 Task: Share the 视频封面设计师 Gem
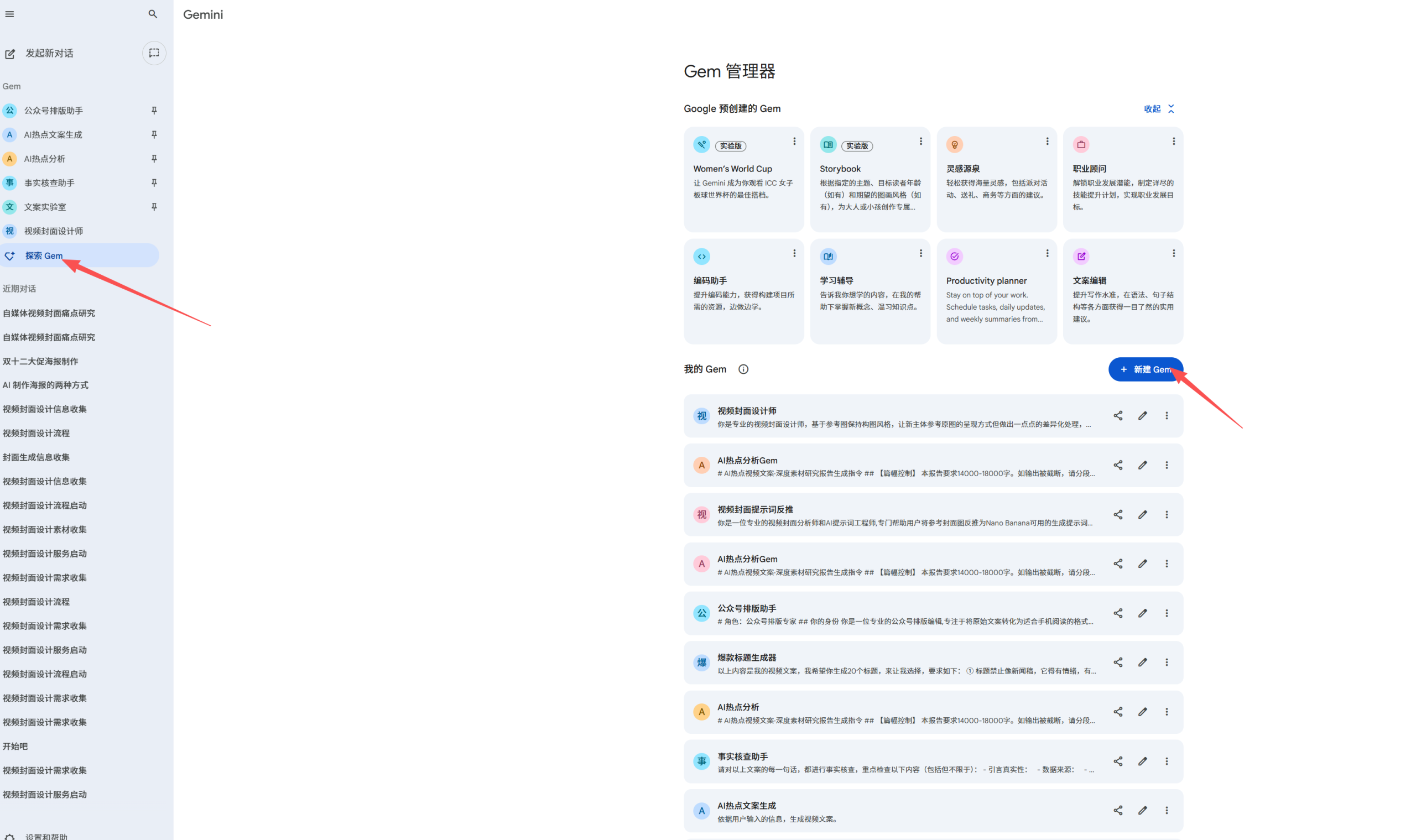[x=1118, y=416]
